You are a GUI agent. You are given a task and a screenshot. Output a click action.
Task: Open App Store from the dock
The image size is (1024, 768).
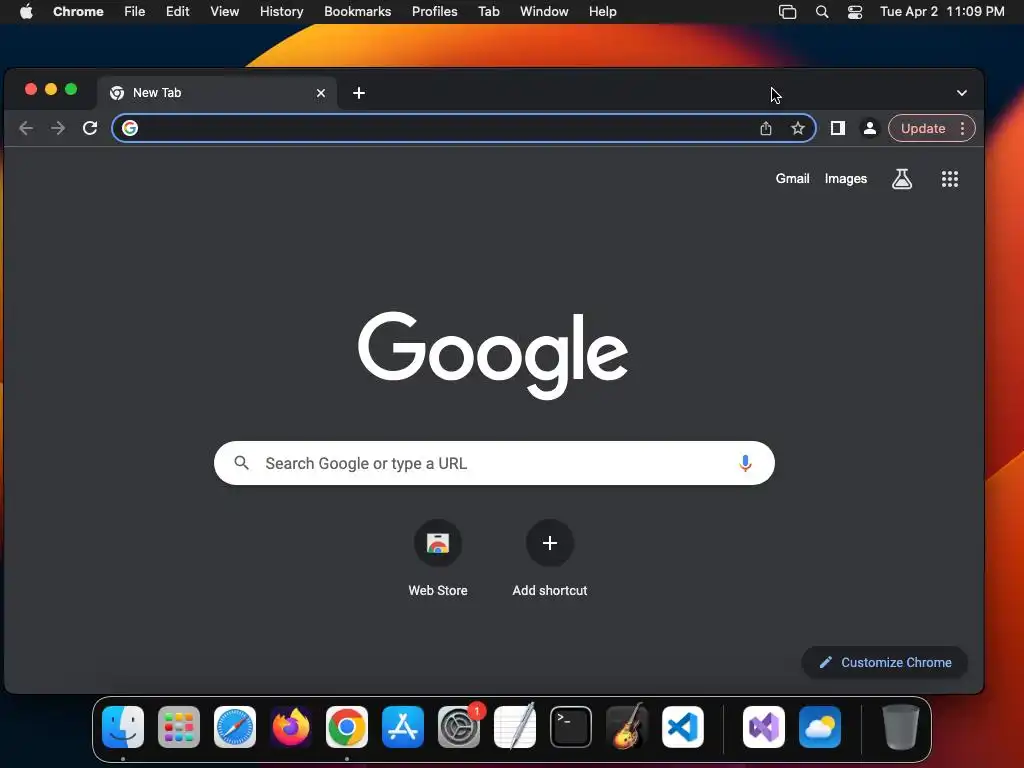point(403,727)
